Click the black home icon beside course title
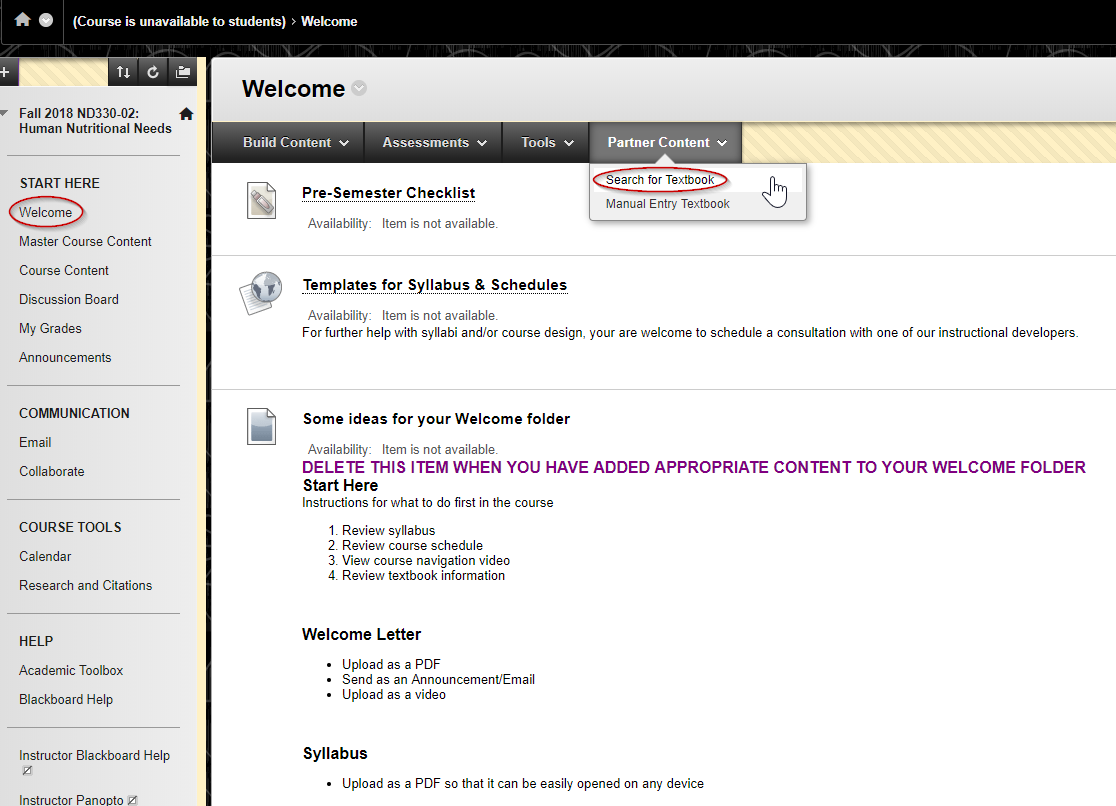The width and height of the screenshot is (1116, 806). click(186, 114)
